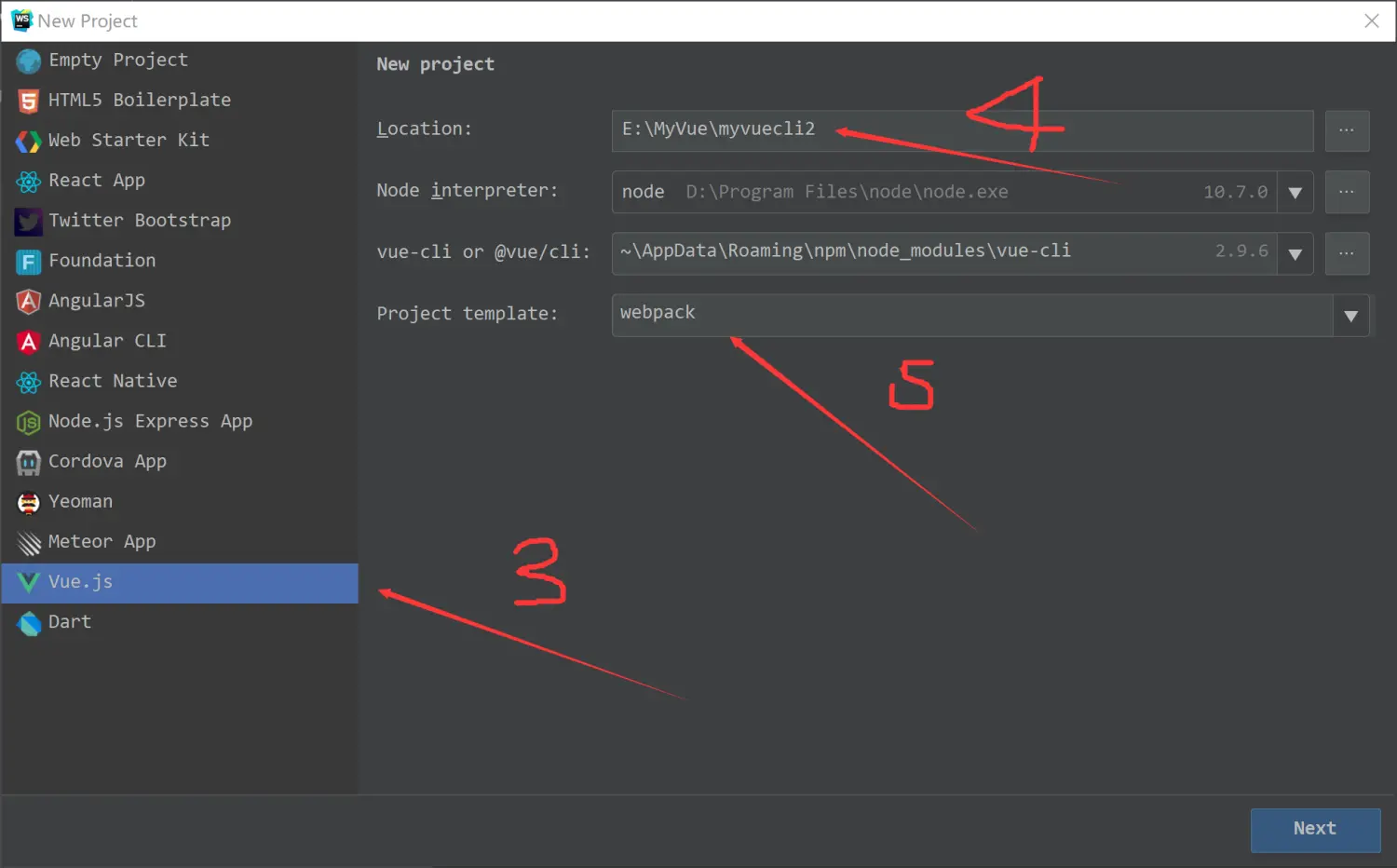Choose Foundation project type

pos(180,261)
